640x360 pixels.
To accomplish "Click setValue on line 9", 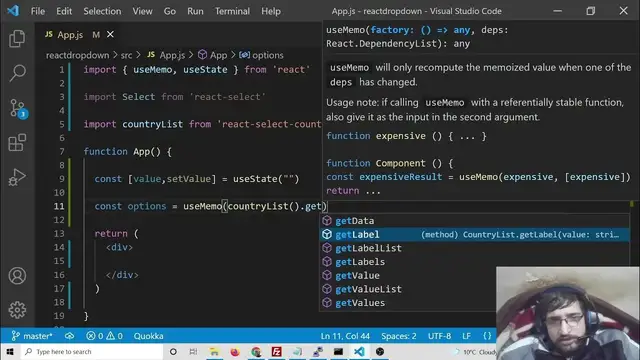I will [189, 179].
